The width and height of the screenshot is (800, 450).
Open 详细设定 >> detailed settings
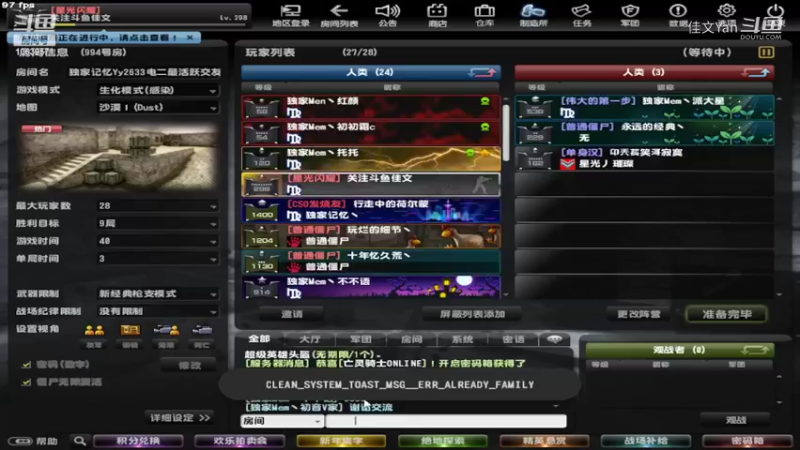(x=180, y=418)
